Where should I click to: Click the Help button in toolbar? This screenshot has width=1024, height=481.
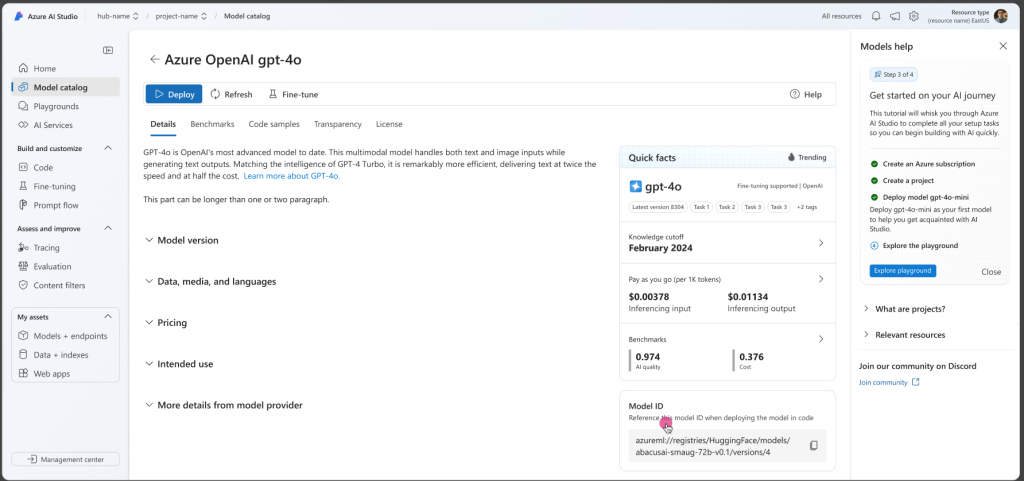(x=806, y=94)
